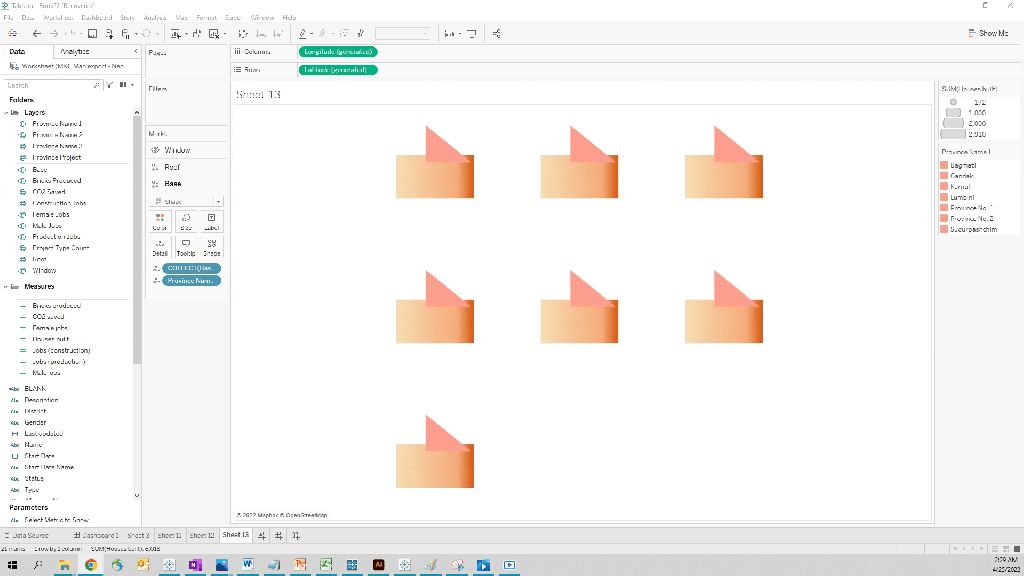This screenshot has width=1024, height=576.
Task: Click the Undo back arrow in toolbar
Action: [x=36, y=33]
